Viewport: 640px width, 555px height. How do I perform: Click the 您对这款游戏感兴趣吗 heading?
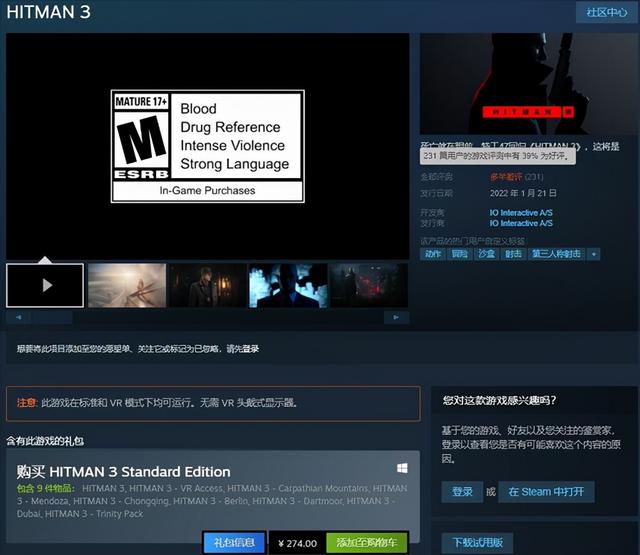pos(500,400)
